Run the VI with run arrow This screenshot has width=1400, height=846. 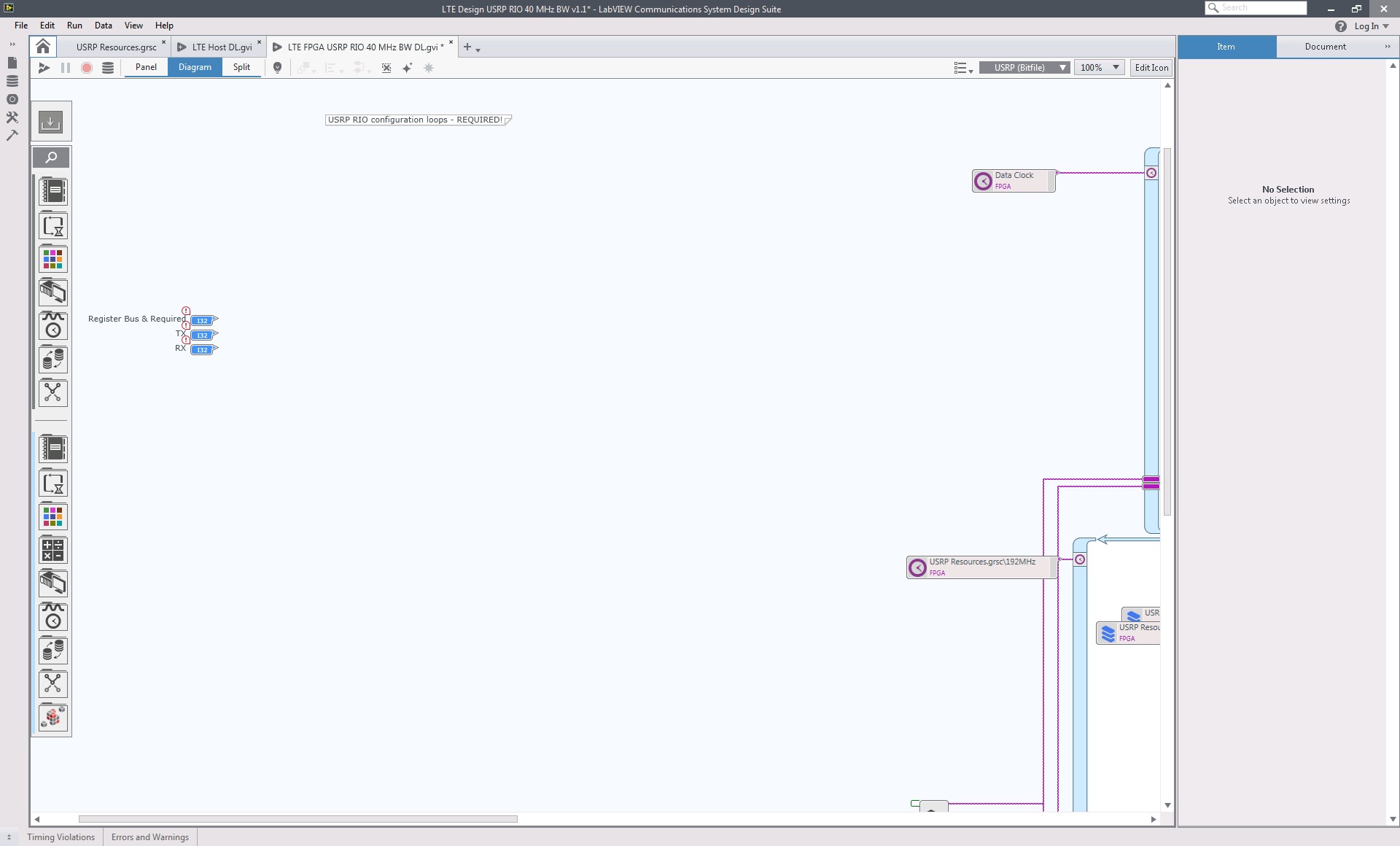point(44,68)
